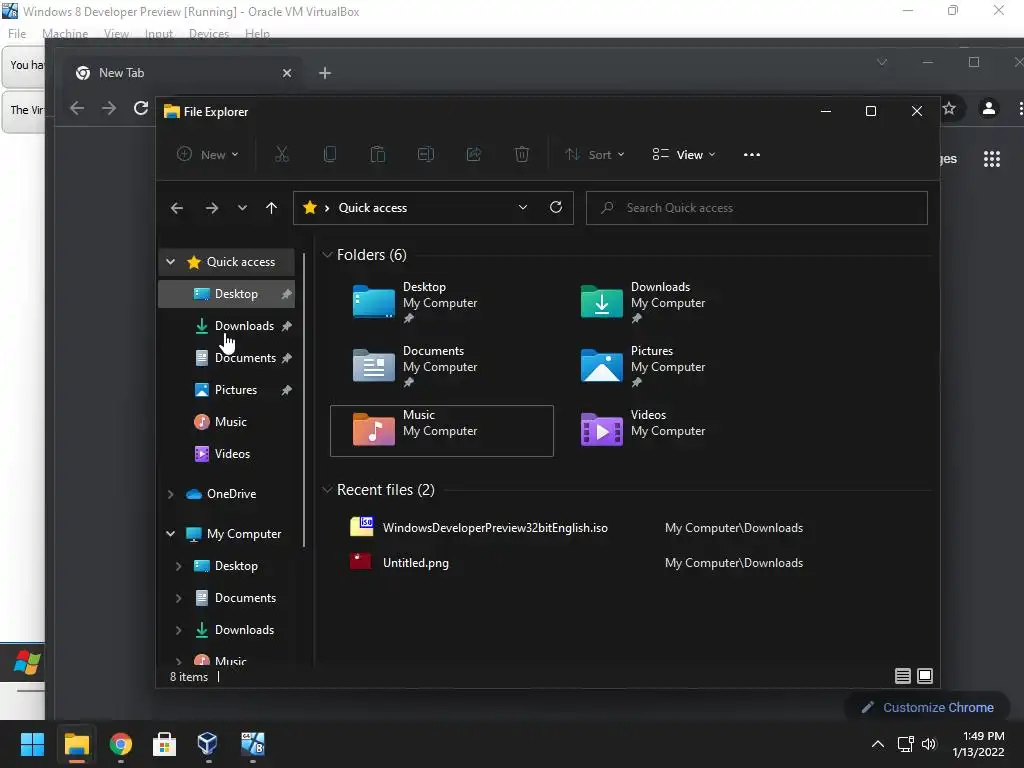Image resolution: width=1024 pixels, height=768 pixels.
Task: Click the Cut scissors icon in toolbar
Action: (281, 155)
